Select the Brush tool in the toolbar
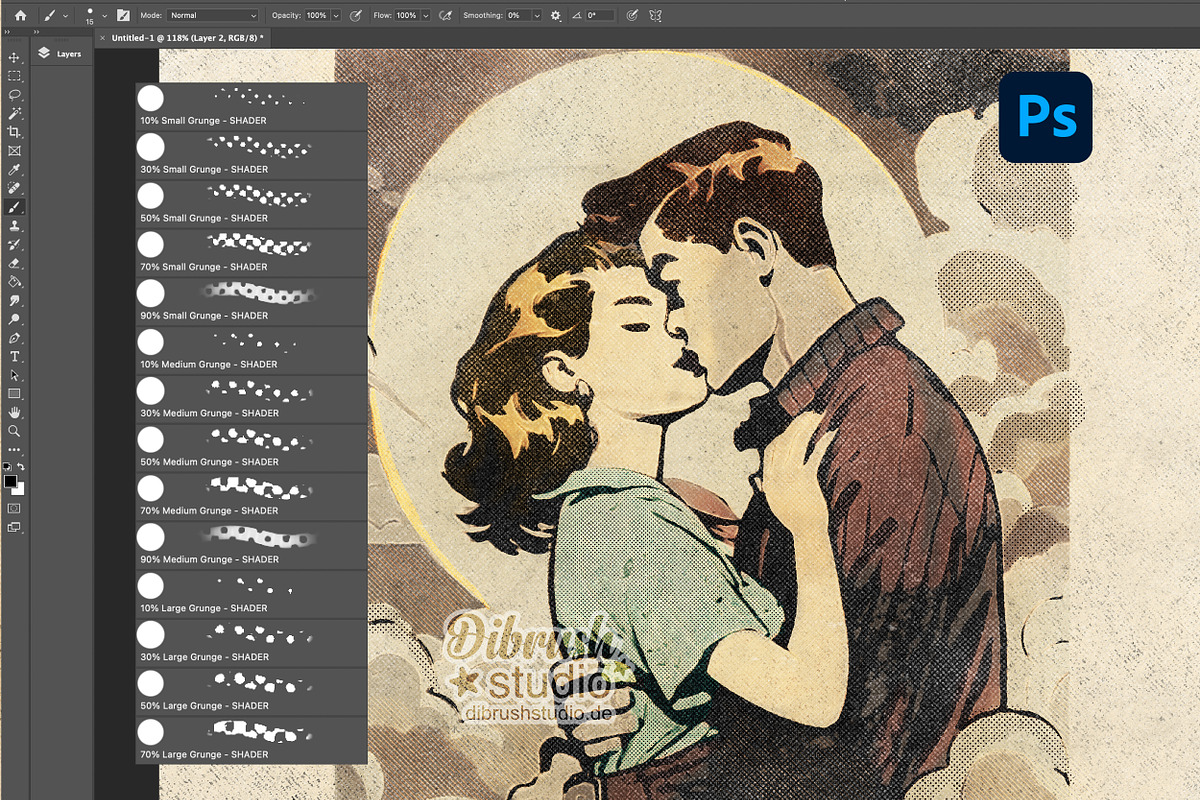The width and height of the screenshot is (1200, 800). tap(14, 207)
